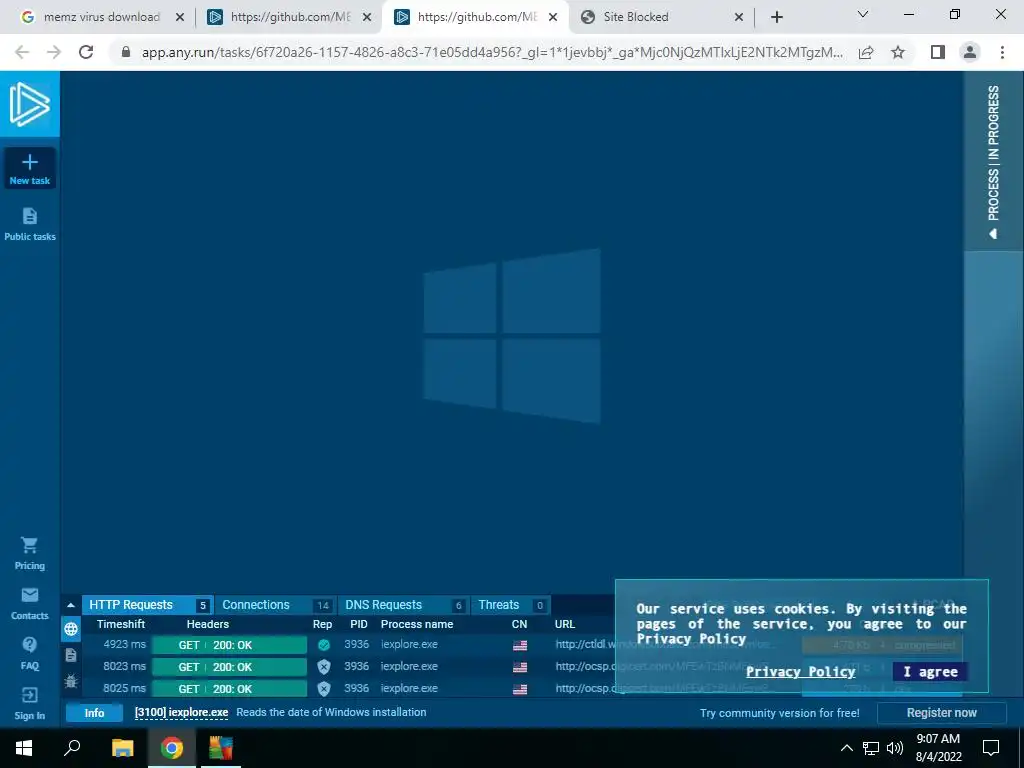
Task: Open the notifications action center
Action: tap(991, 747)
